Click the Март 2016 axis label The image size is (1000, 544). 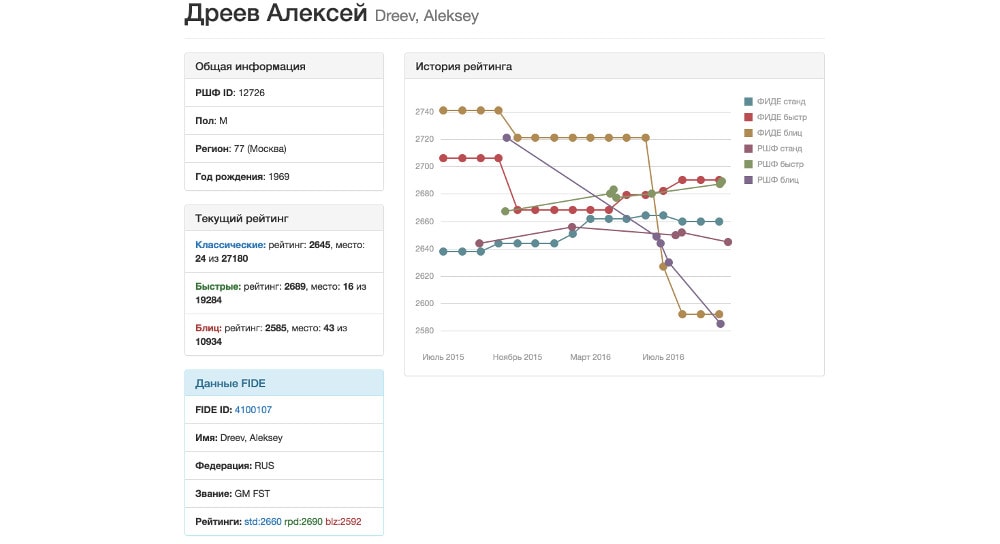pos(590,357)
